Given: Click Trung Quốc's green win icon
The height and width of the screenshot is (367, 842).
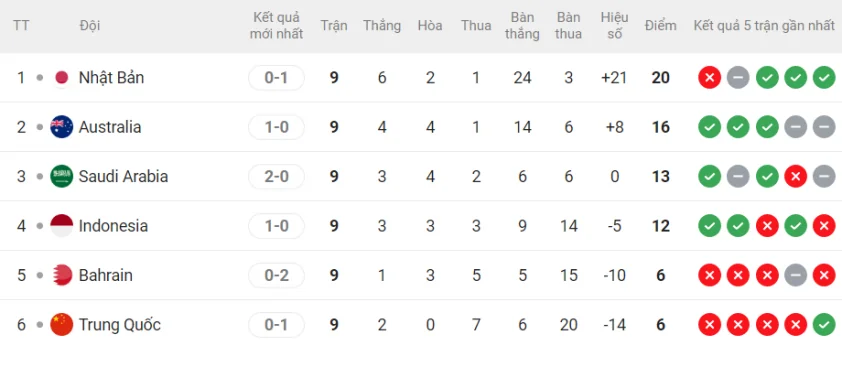Looking at the screenshot, I should coord(824,325).
